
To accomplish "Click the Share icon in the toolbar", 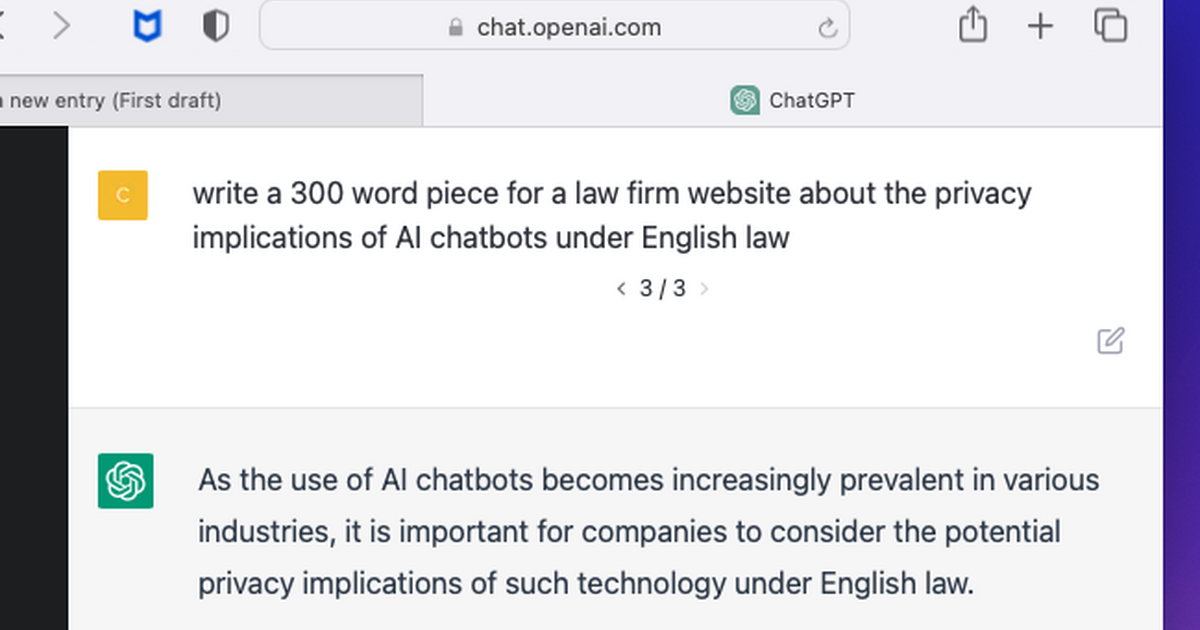I will [972, 26].
